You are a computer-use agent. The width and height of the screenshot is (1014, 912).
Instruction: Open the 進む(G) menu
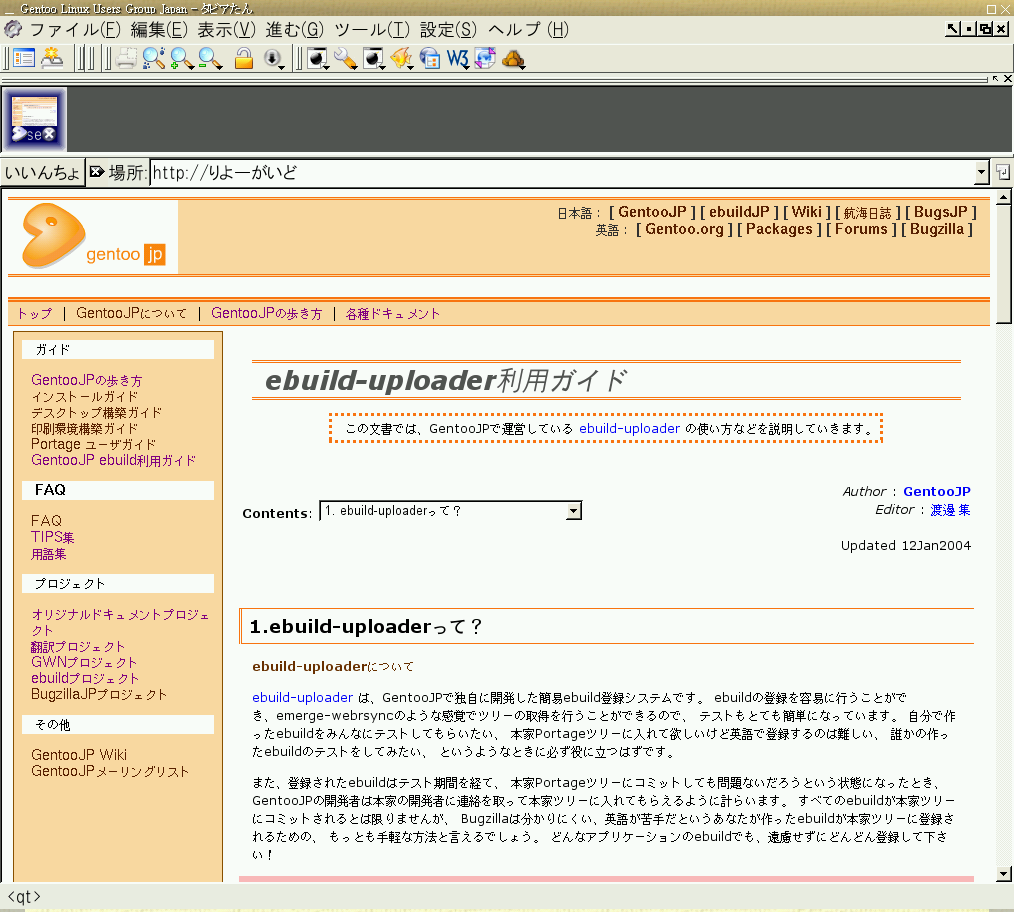pyautogui.click(x=295, y=30)
